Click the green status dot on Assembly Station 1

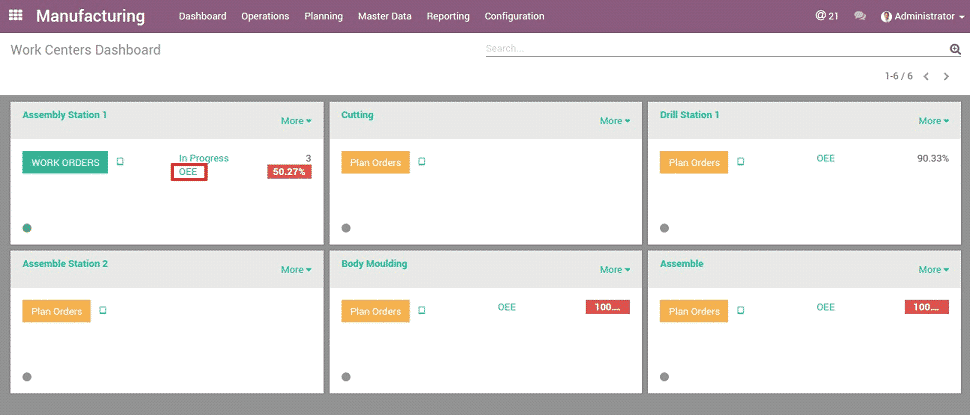(x=27, y=228)
